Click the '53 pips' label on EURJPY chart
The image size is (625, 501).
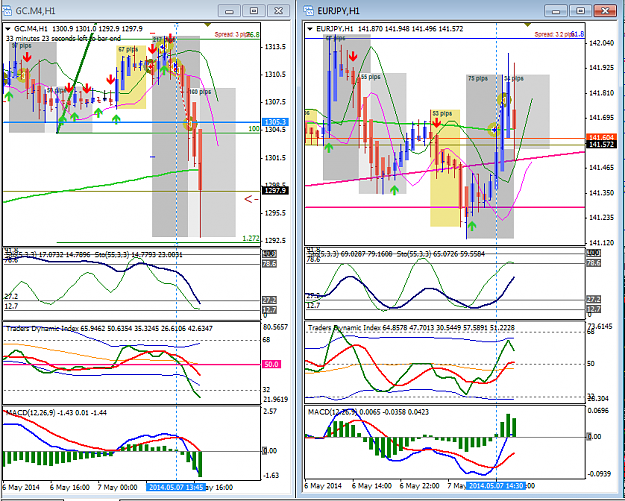(442, 114)
